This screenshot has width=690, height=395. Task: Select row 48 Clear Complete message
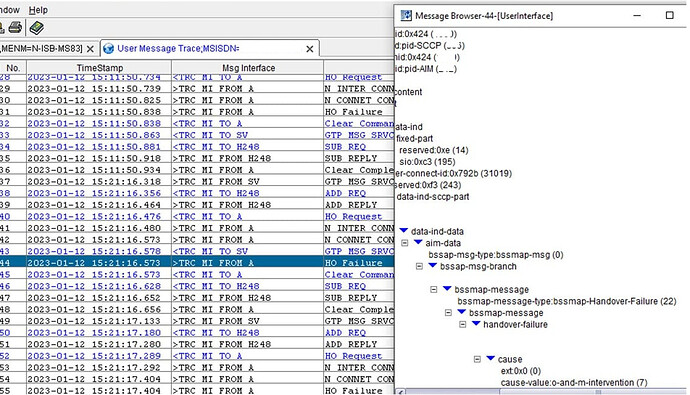(x=197, y=309)
